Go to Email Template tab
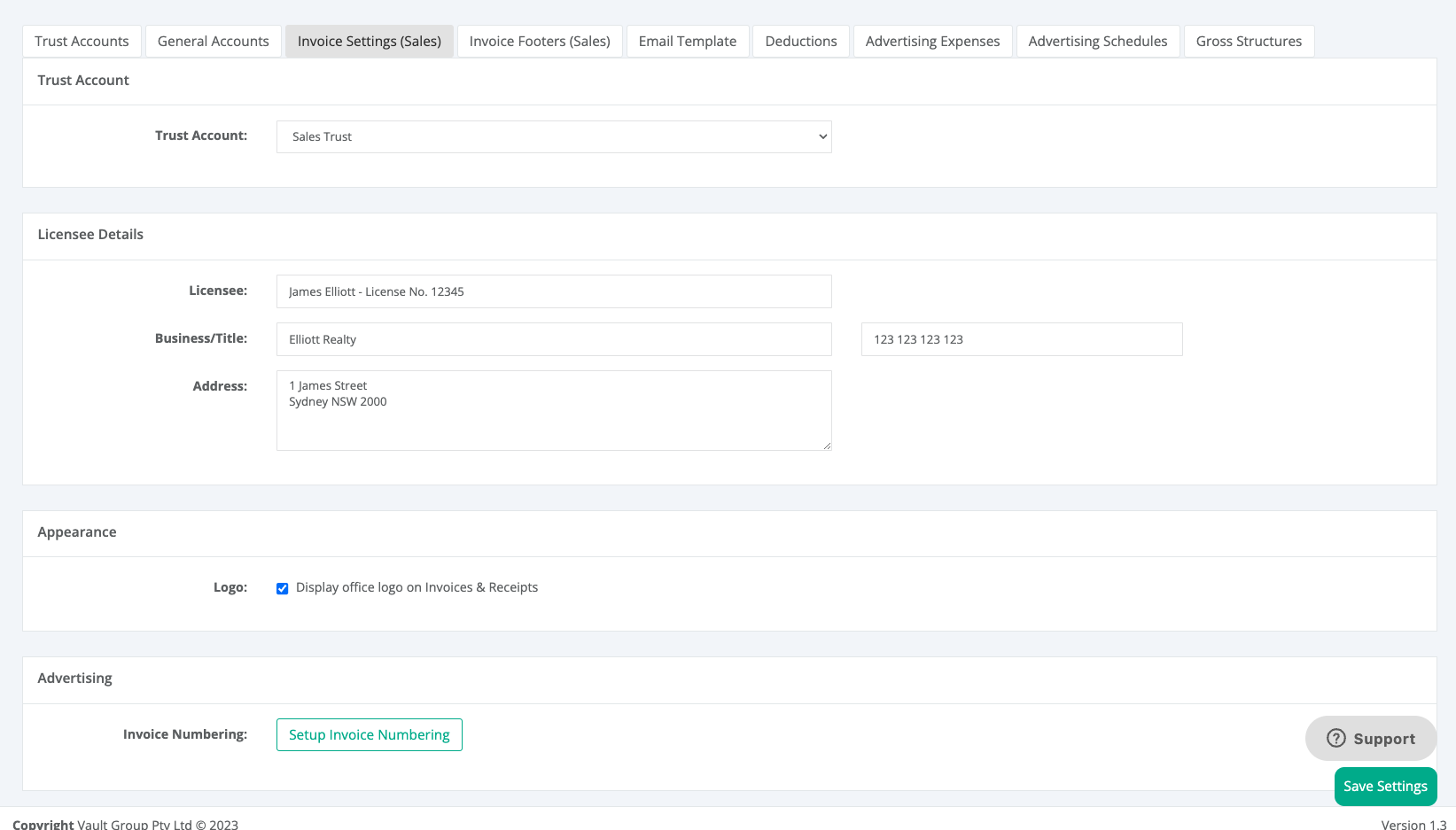1456x830 pixels. coord(688,41)
